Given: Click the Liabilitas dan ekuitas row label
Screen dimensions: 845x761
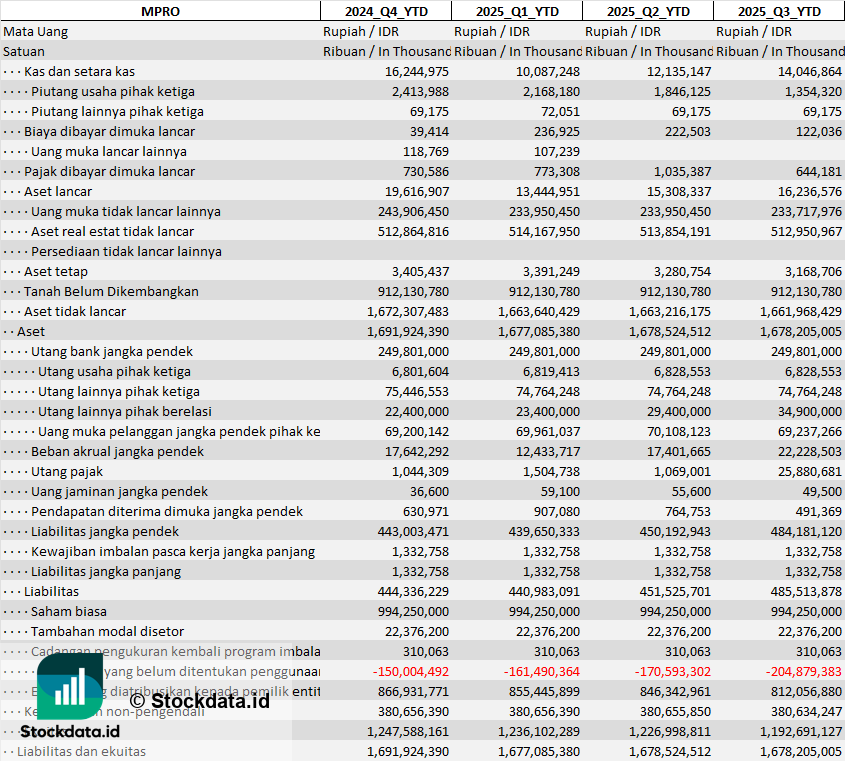Looking at the screenshot, I should pos(81,751).
